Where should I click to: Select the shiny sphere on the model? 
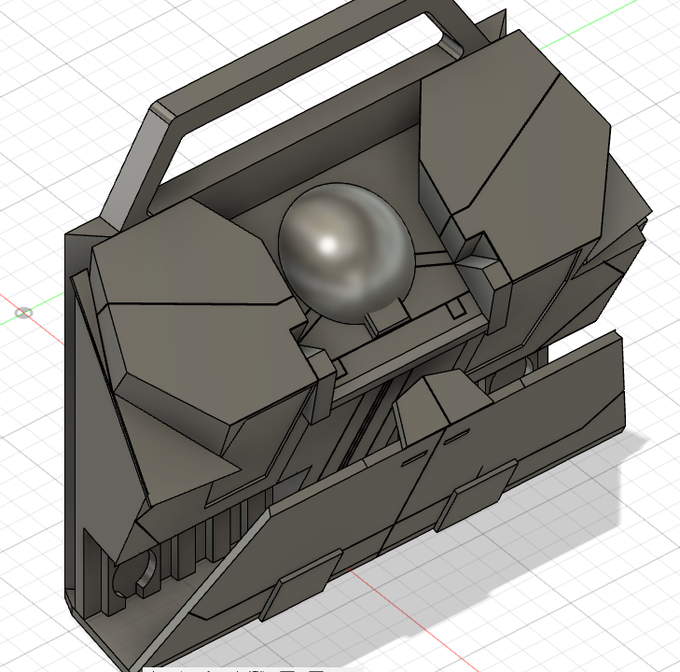pos(346,253)
